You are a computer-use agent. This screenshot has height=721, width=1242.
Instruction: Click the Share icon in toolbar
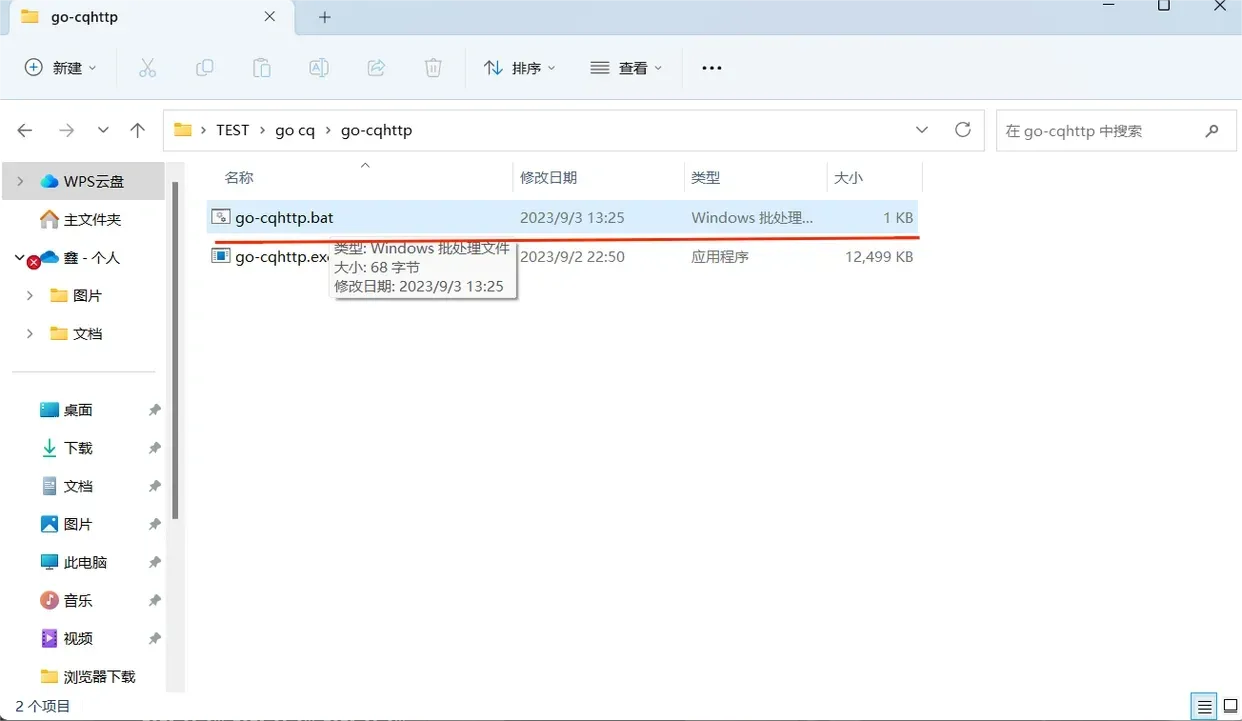coord(376,68)
